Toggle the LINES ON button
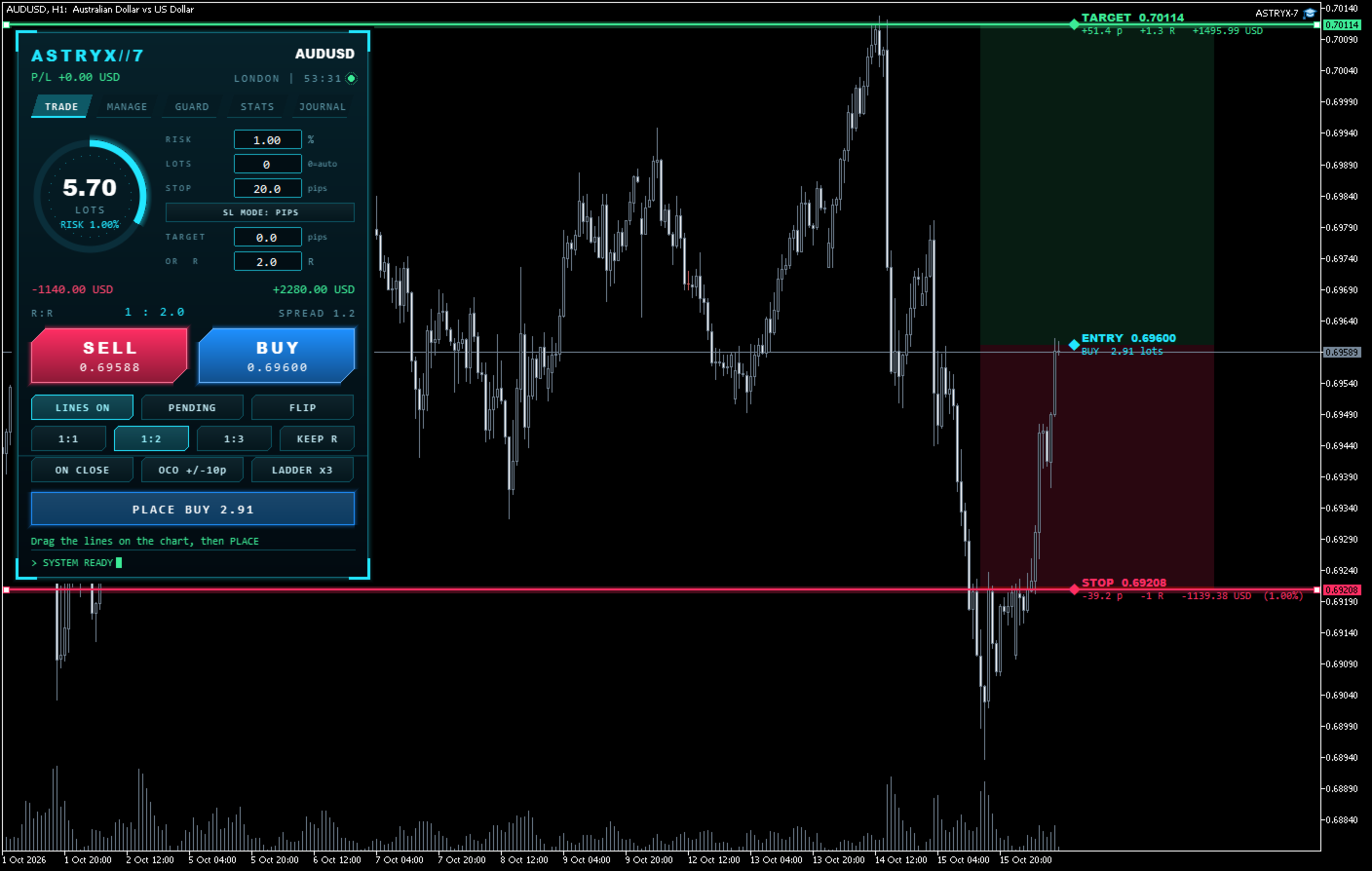This screenshot has height=871, width=1372. 83,408
